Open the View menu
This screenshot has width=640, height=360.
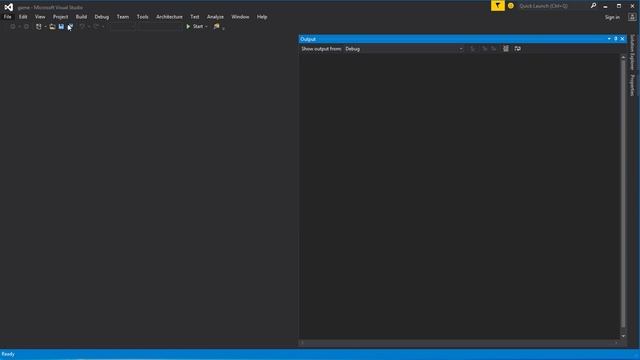40,17
